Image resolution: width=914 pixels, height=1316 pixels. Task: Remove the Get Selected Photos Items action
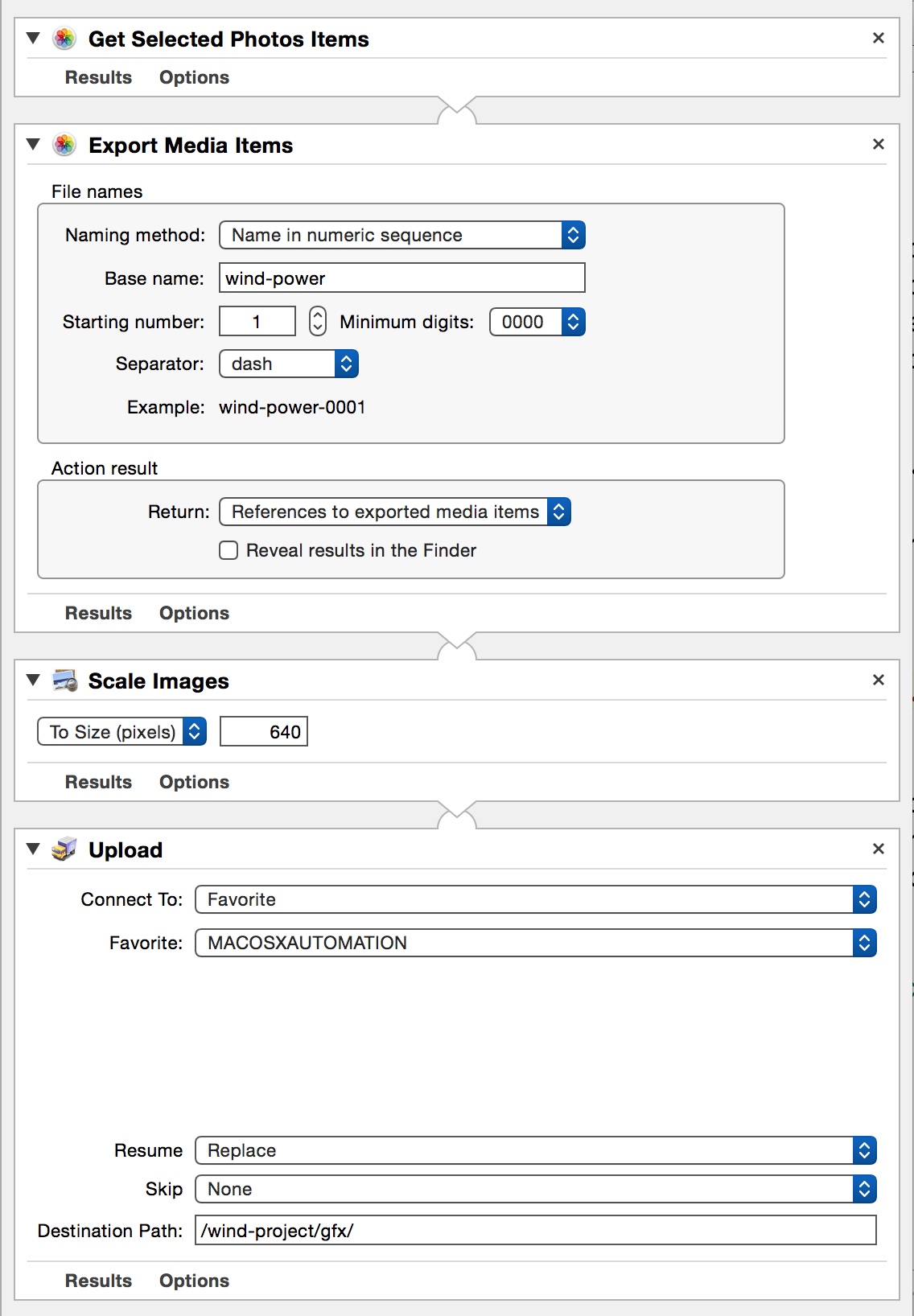879,38
